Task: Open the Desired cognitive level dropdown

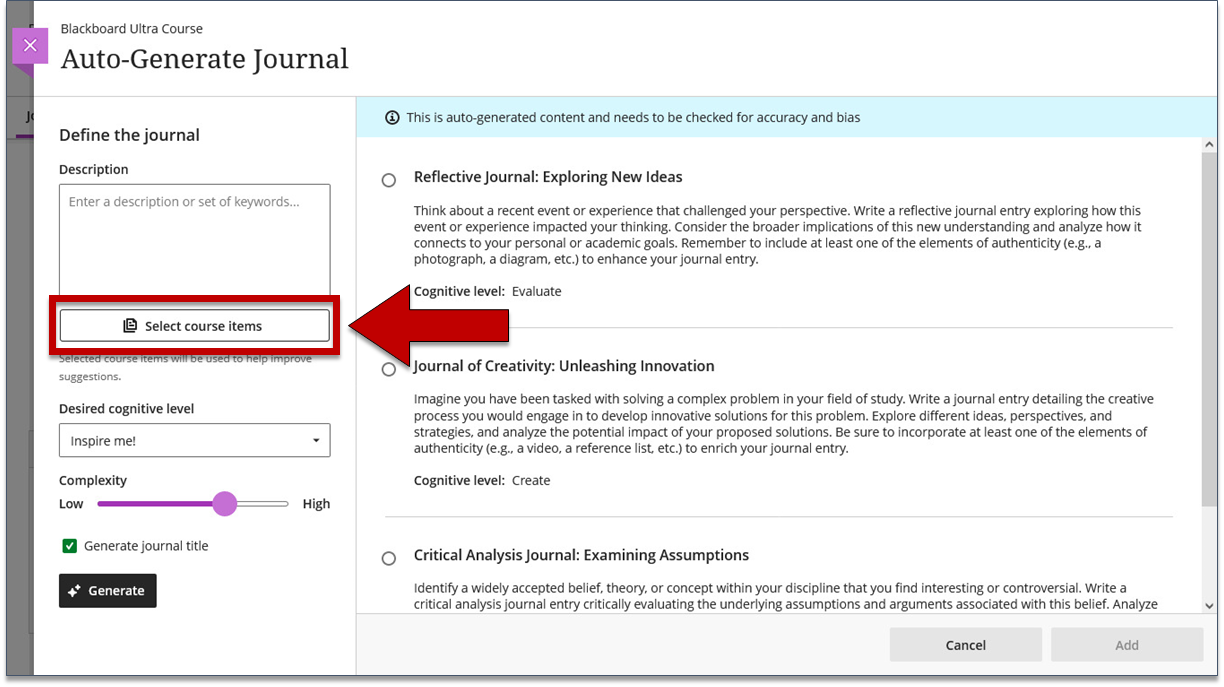Action: 195,441
